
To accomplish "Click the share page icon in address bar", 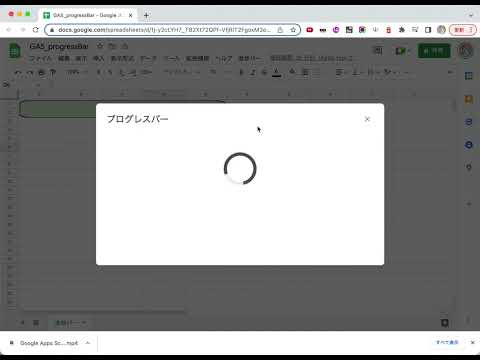I will pos(280,30).
